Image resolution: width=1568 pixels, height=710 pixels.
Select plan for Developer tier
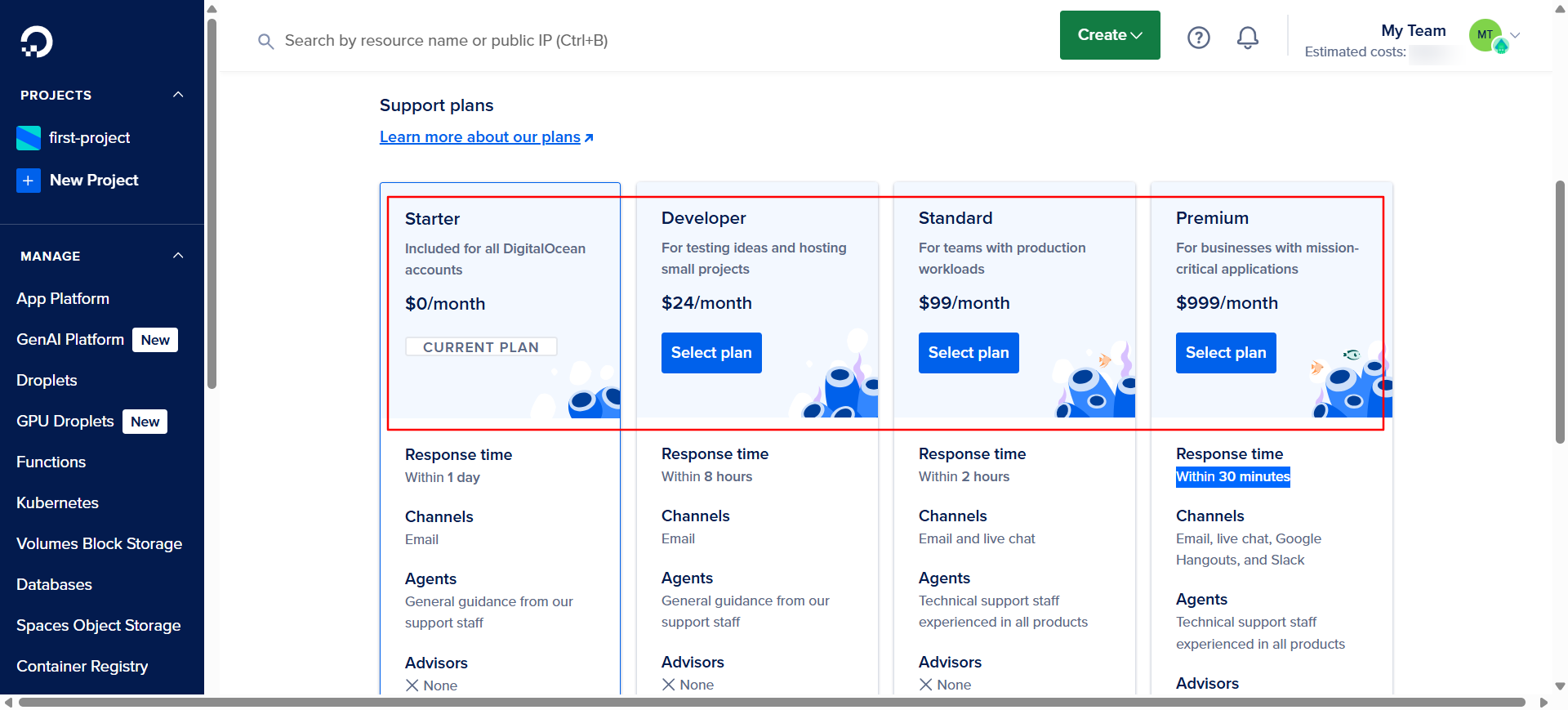pos(710,353)
